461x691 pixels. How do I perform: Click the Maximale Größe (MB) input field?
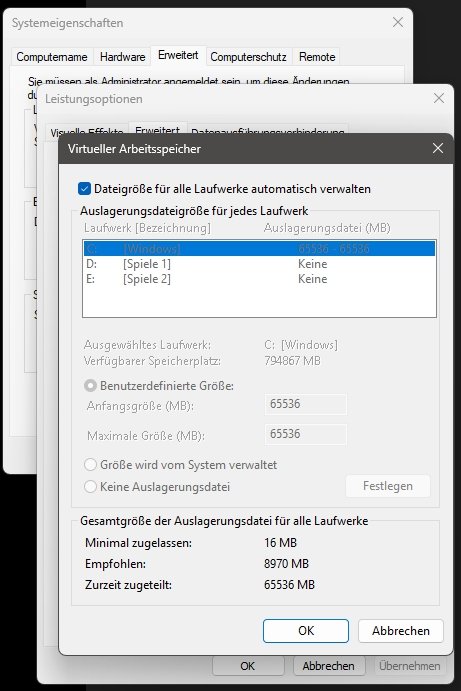[x=305, y=434]
